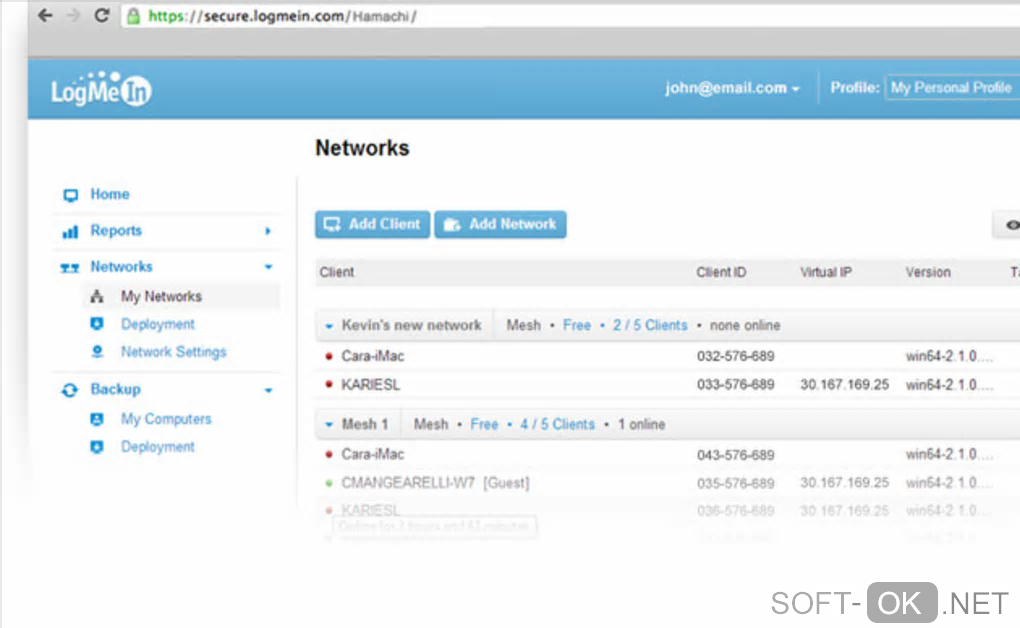This screenshot has height=628, width=1020.
Task: Click the secure.logmein.com address bar
Action: click(572, 16)
